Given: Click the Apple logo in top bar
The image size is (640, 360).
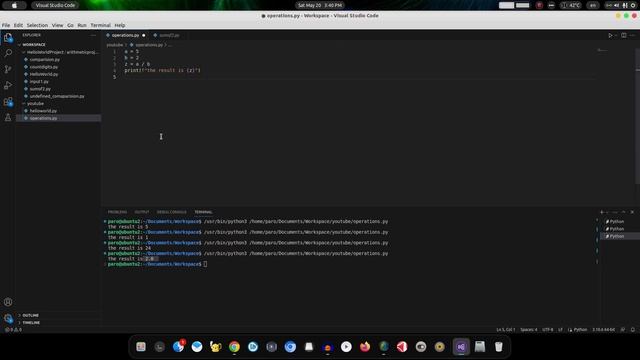Looking at the screenshot, I should point(14,5).
